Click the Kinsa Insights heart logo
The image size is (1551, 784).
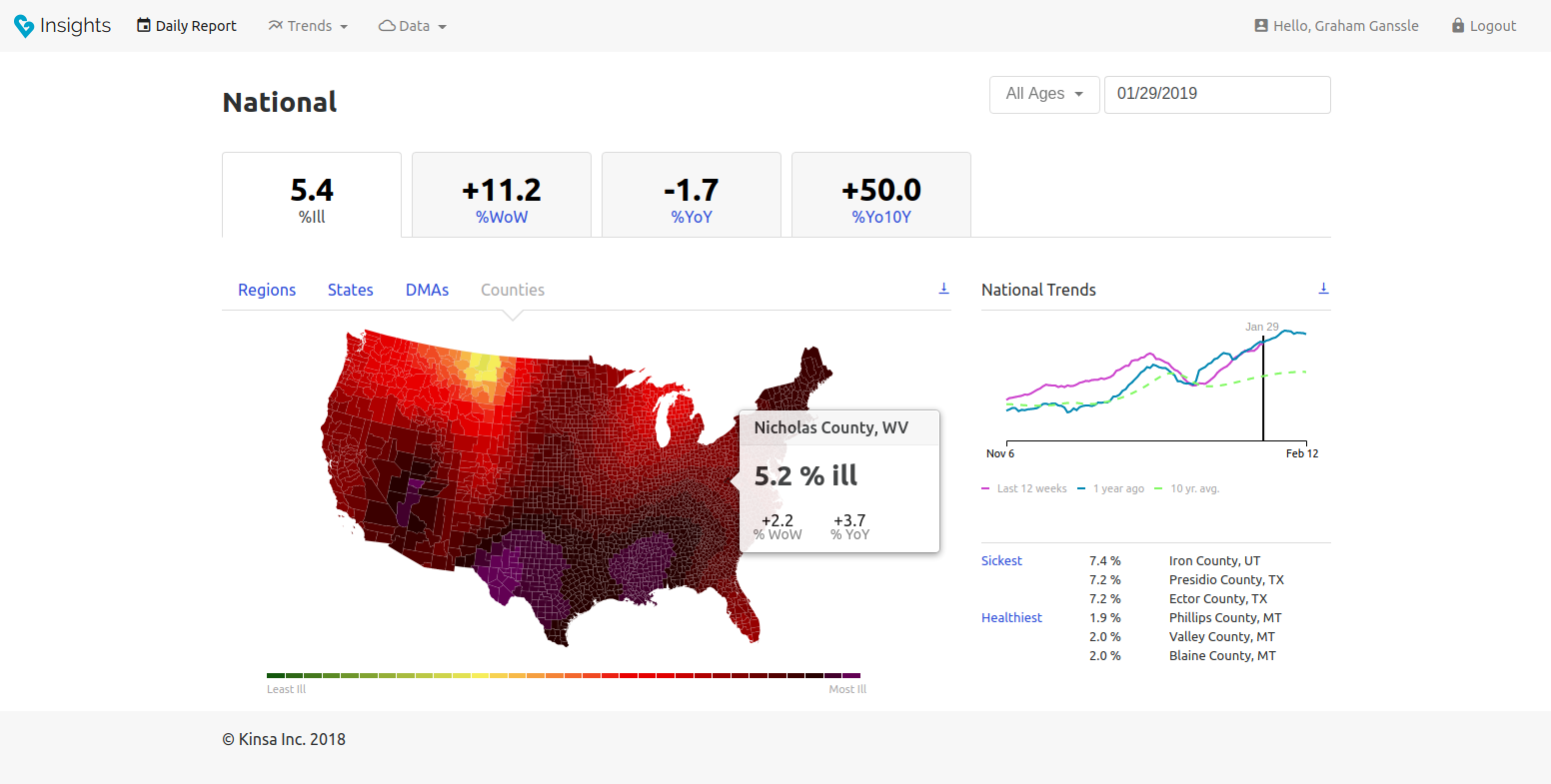24,26
